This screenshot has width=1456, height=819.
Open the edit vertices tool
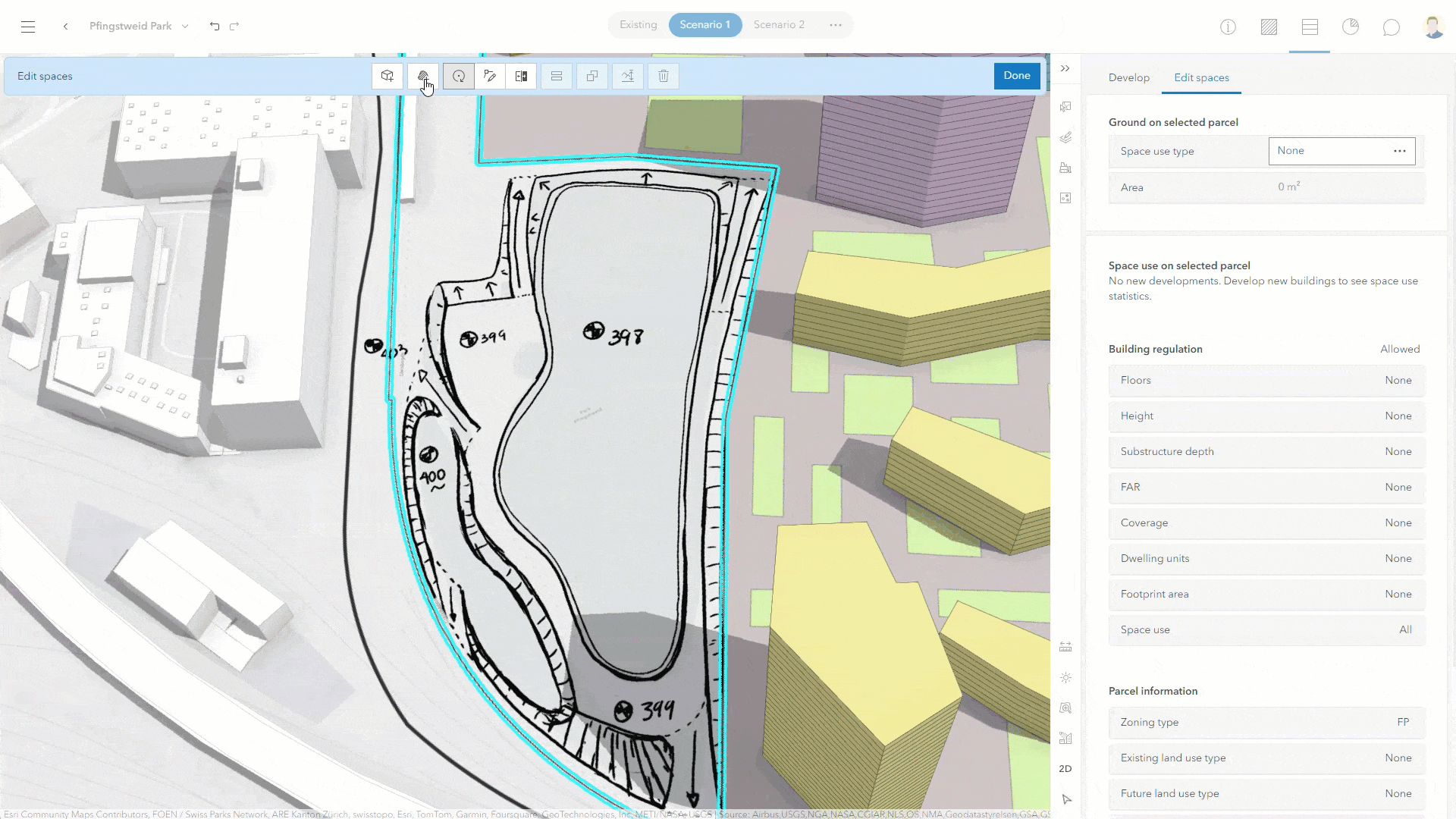coord(491,76)
